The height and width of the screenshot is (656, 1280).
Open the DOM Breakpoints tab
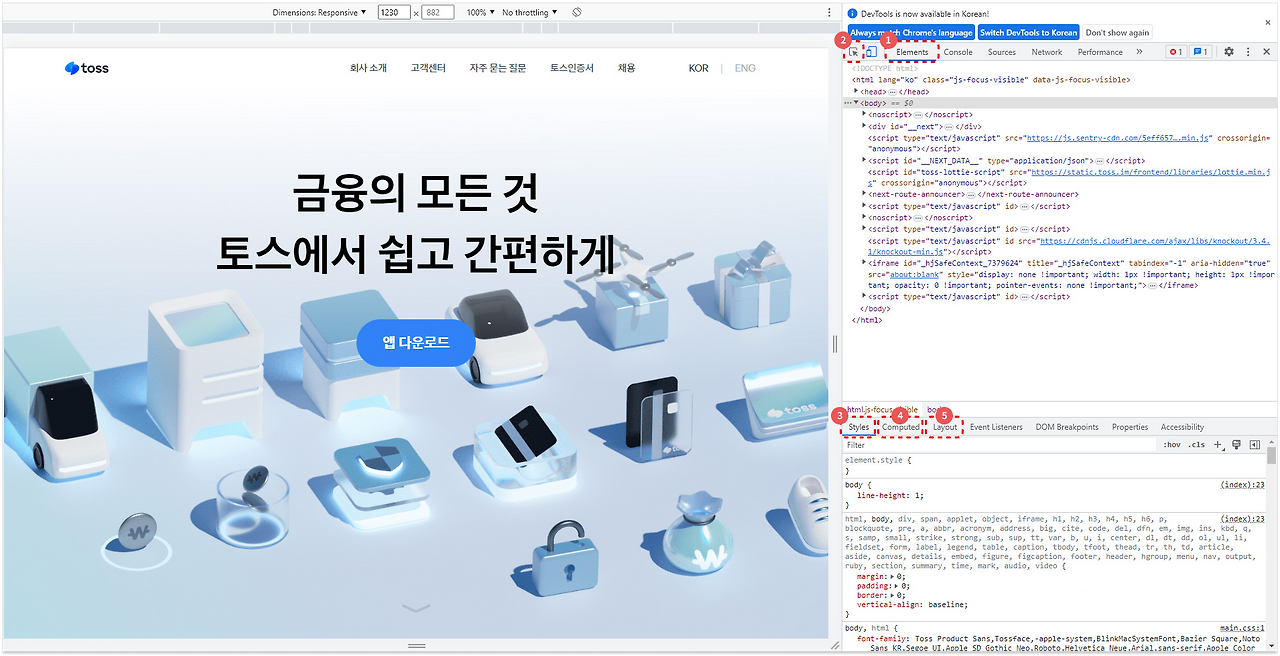(1067, 427)
